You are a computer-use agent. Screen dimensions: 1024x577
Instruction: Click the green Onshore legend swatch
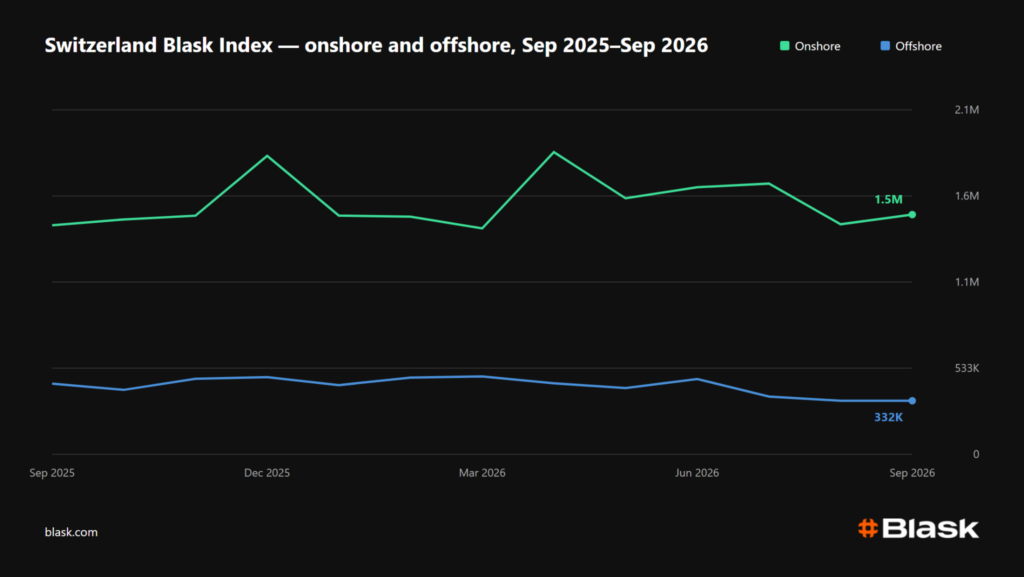784,46
